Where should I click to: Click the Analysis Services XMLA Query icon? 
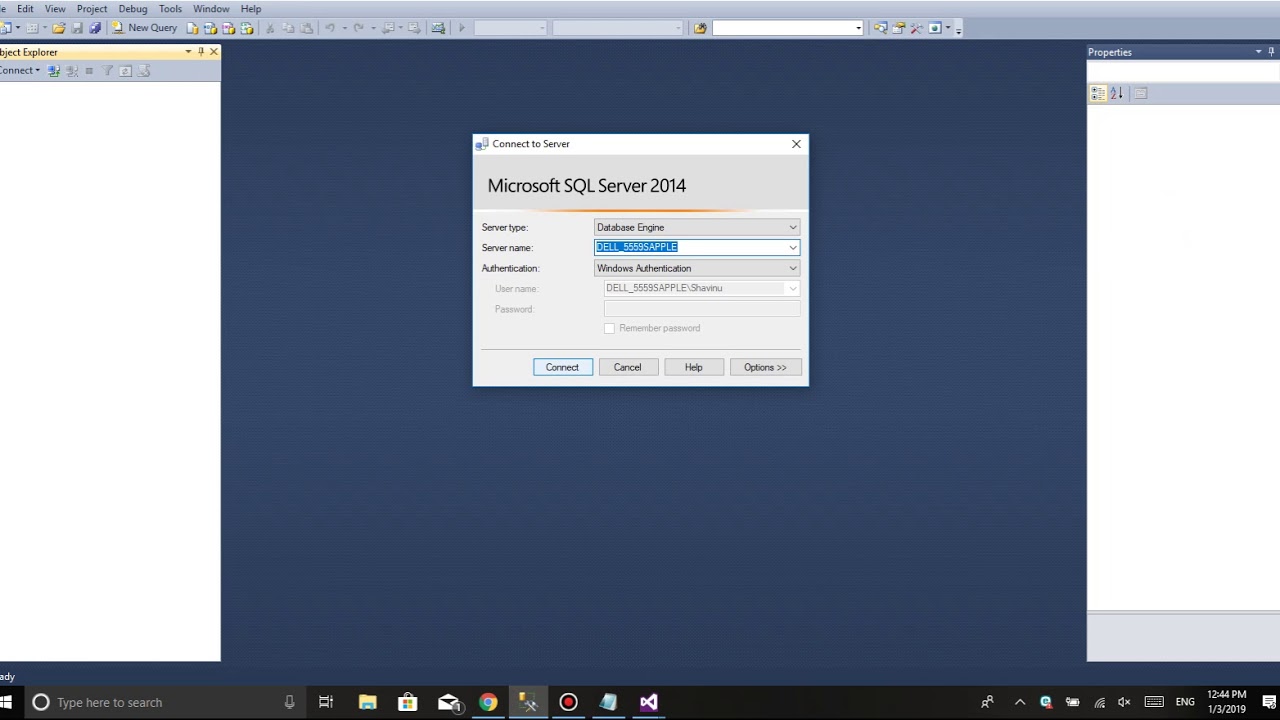(x=247, y=28)
